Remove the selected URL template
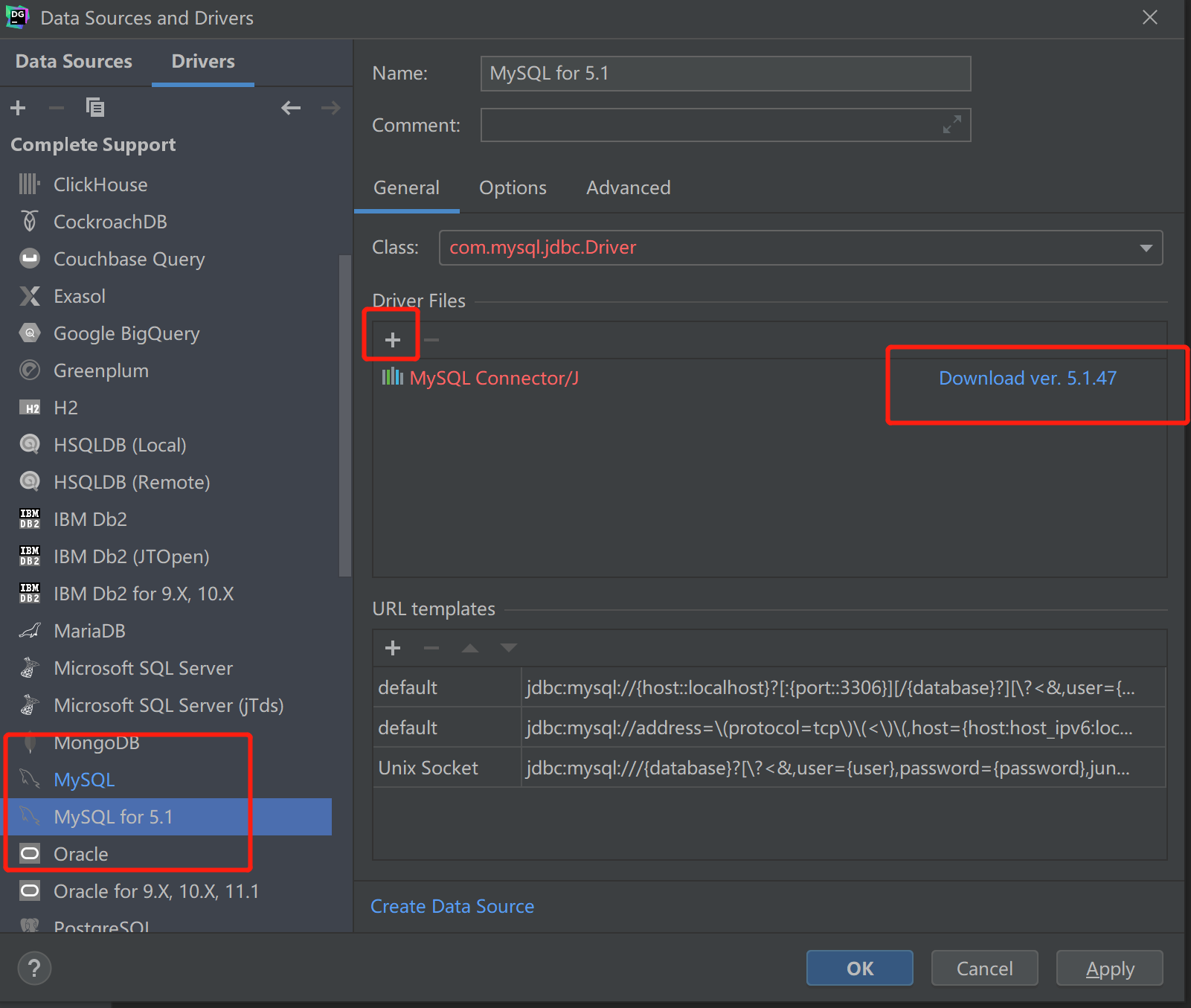Image resolution: width=1191 pixels, height=1008 pixels. pos(431,648)
